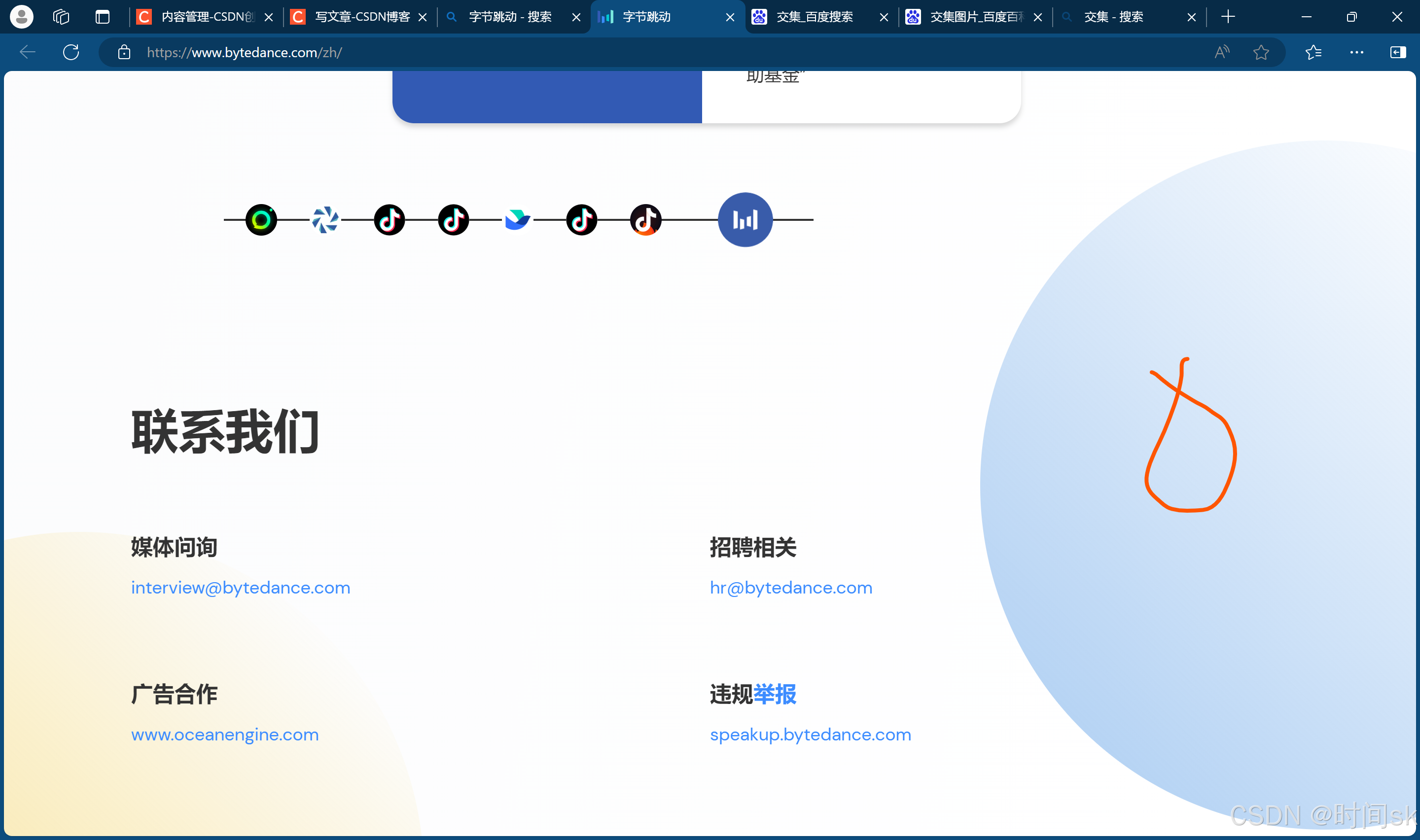Open the browser profile avatar

pos(22,17)
